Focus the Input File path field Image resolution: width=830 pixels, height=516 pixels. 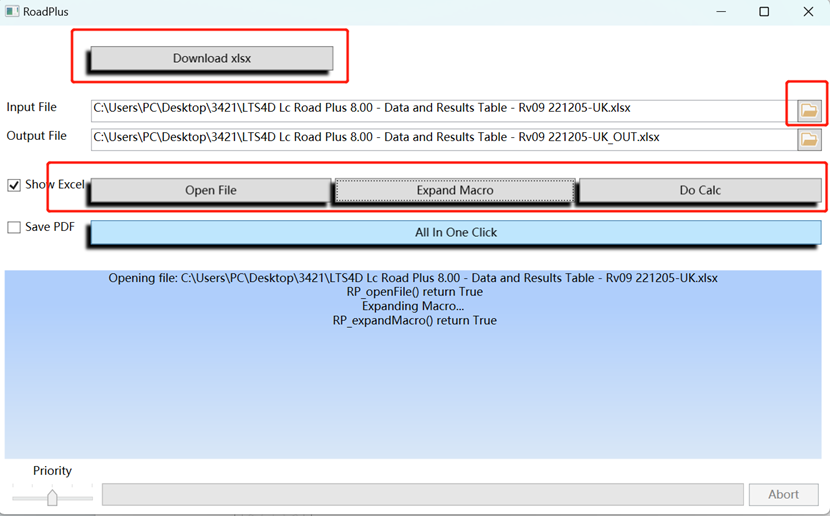pyautogui.click(x=444, y=111)
